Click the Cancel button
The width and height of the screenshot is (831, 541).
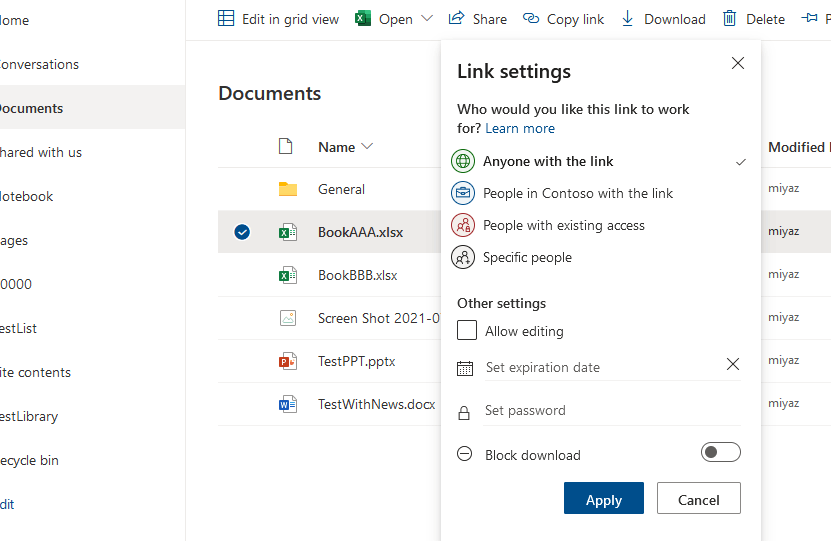pyautogui.click(x=699, y=498)
